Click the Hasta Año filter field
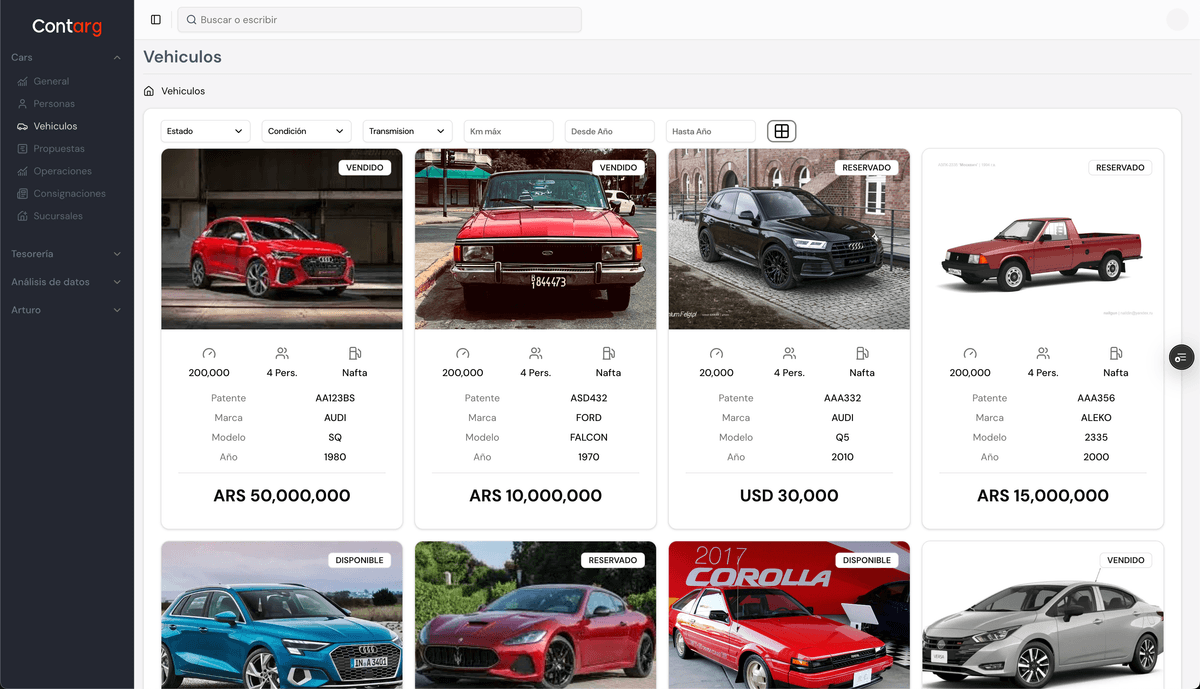Viewport: 1200px width, 689px height. [x=710, y=131]
